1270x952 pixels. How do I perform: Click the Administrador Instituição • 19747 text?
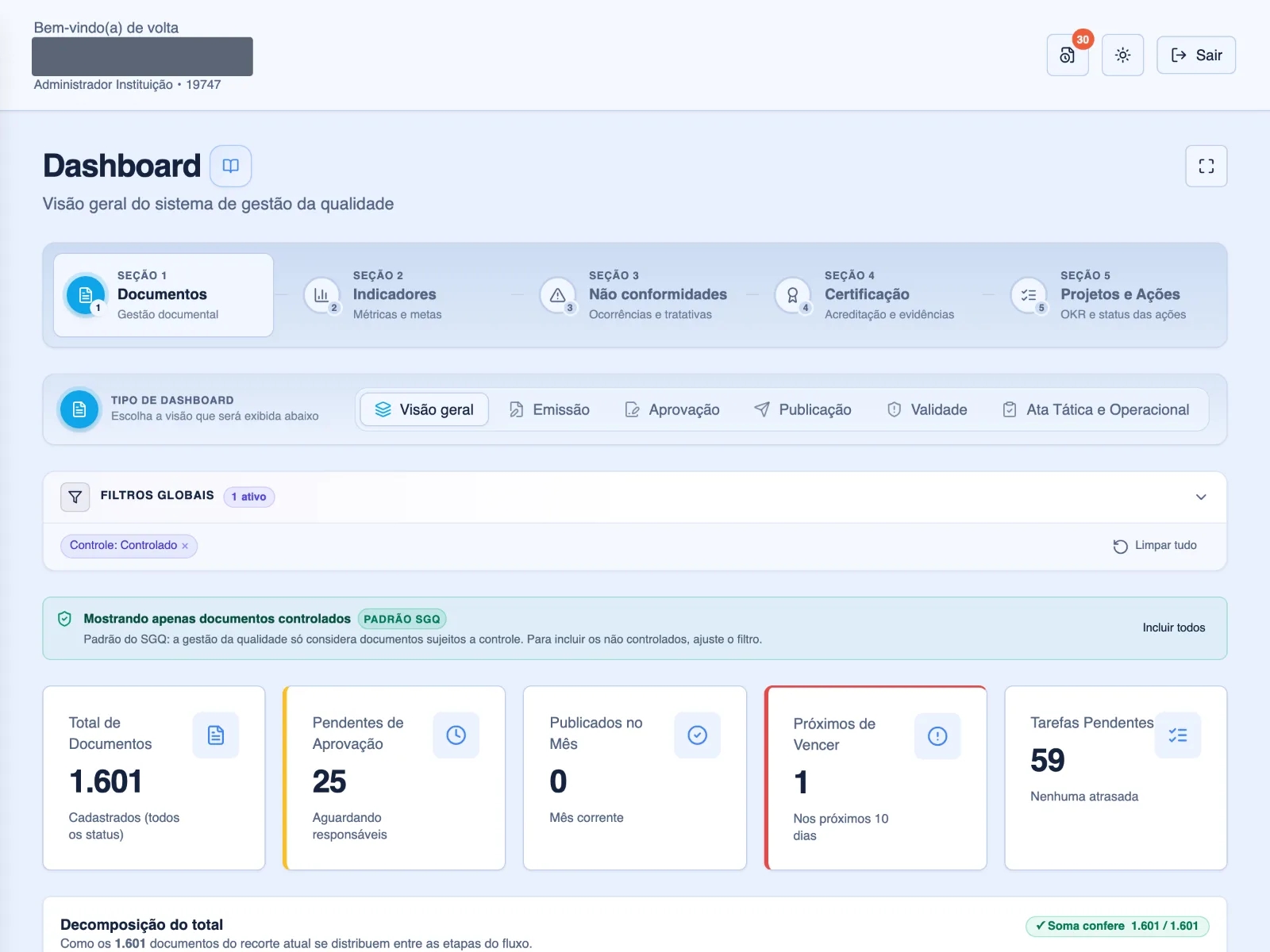point(127,85)
